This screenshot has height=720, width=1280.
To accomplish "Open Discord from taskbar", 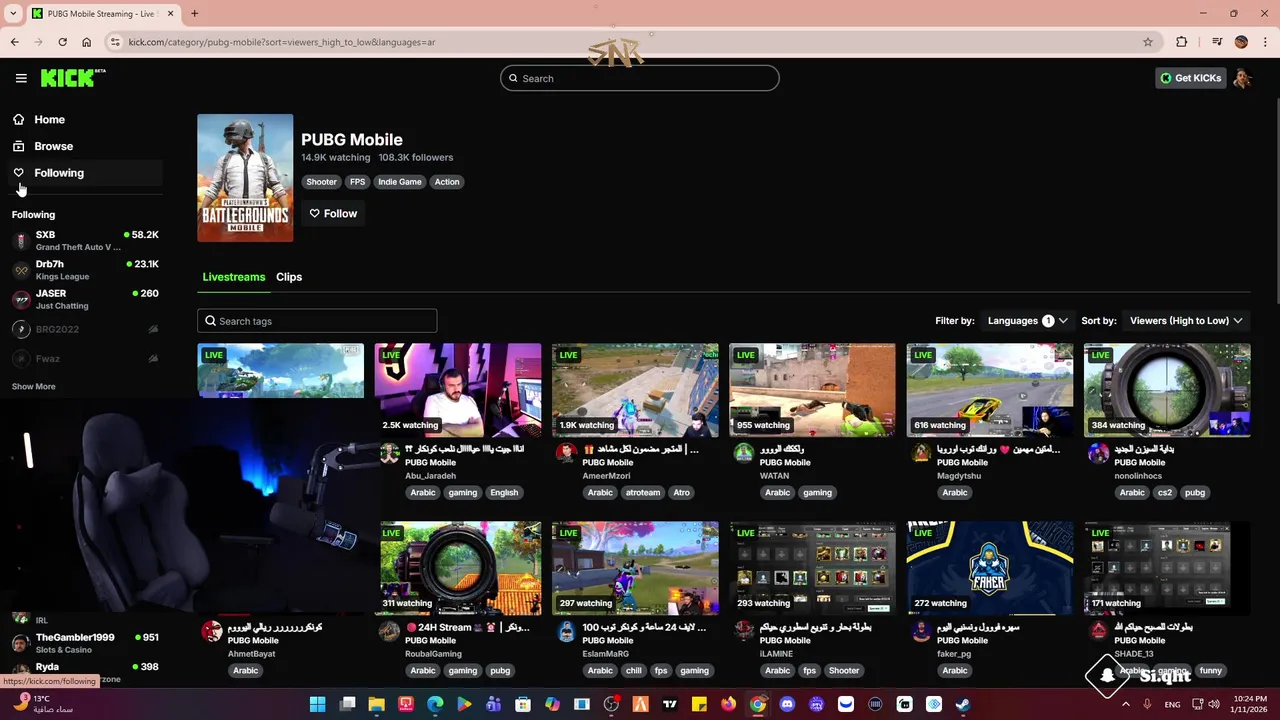I will pos(787,705).
